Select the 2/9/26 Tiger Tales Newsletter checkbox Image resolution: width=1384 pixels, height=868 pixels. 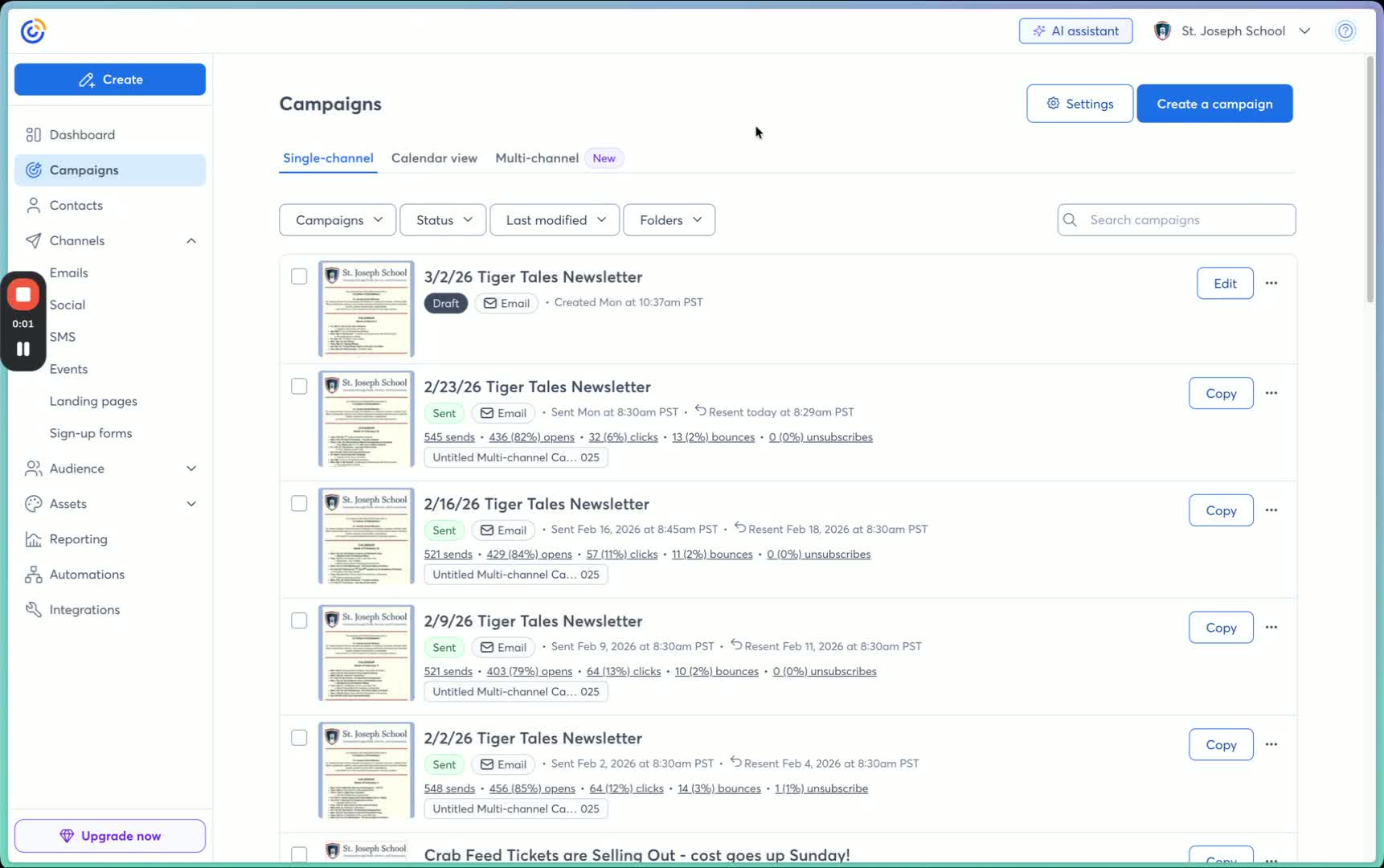[299, 620]
